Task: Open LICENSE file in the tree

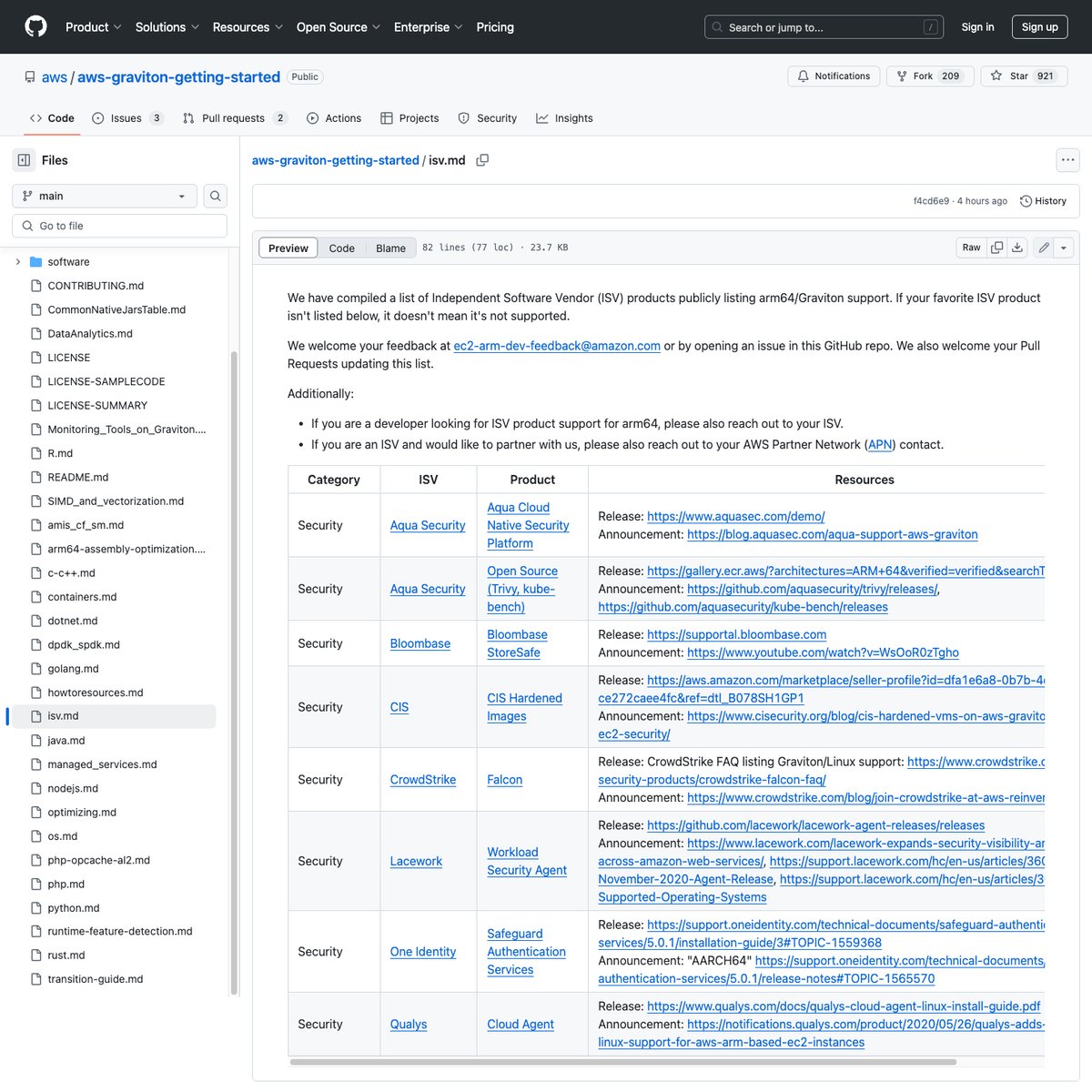Action: [x=69, y=358]
